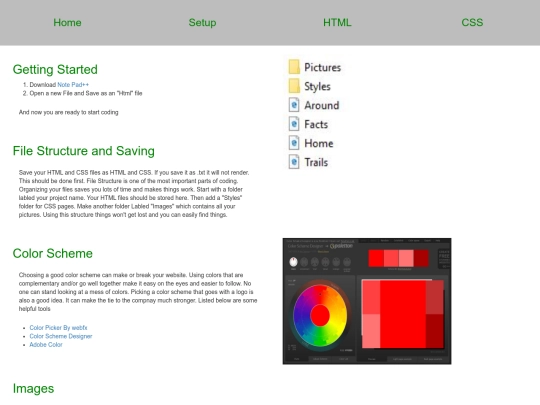The image size is (540, 405).
Task: Click the Color Scheme heading
Action: coord(53,253)
